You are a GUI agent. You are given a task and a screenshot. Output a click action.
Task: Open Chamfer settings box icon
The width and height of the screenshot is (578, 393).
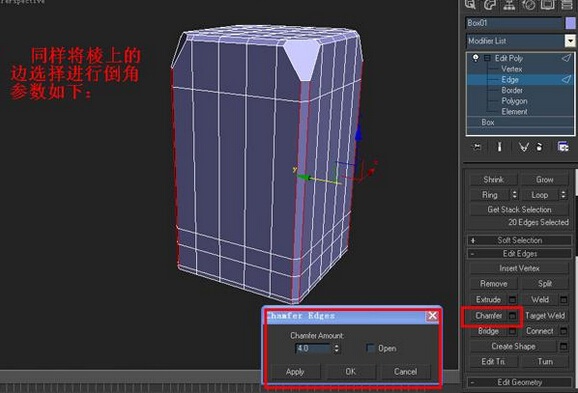512,316
